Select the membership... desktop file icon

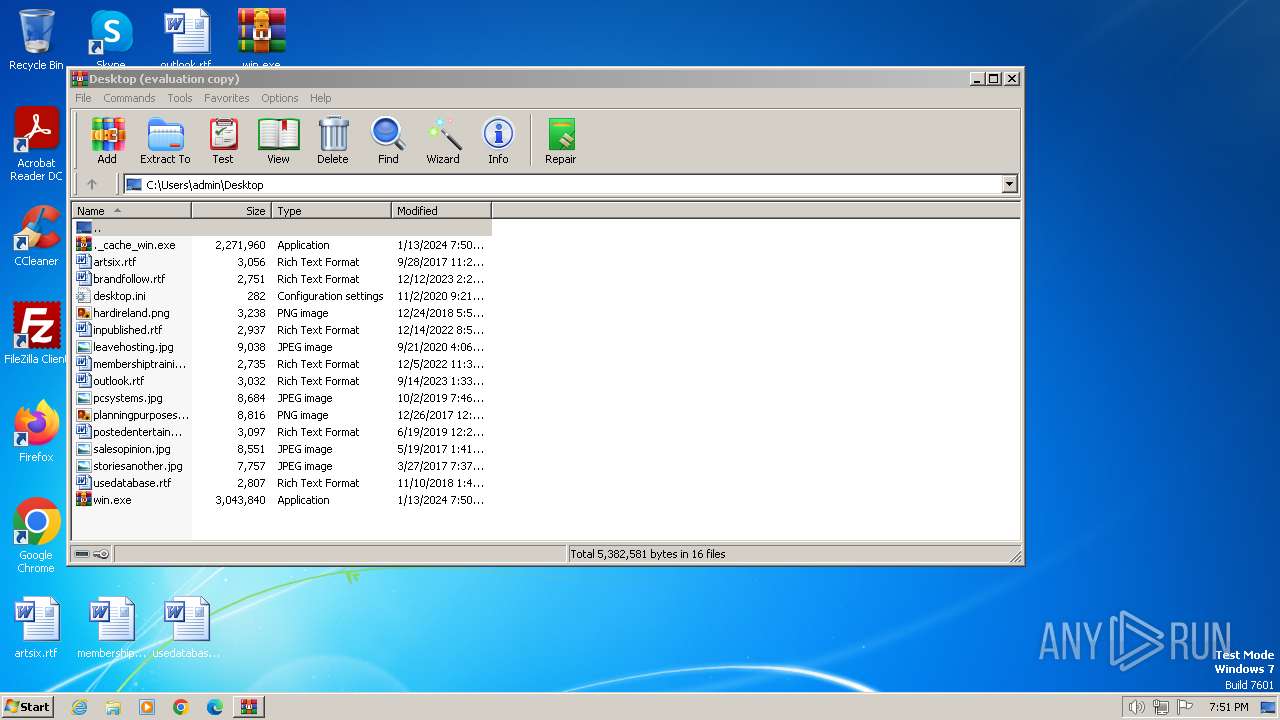(x=111, y=628)
